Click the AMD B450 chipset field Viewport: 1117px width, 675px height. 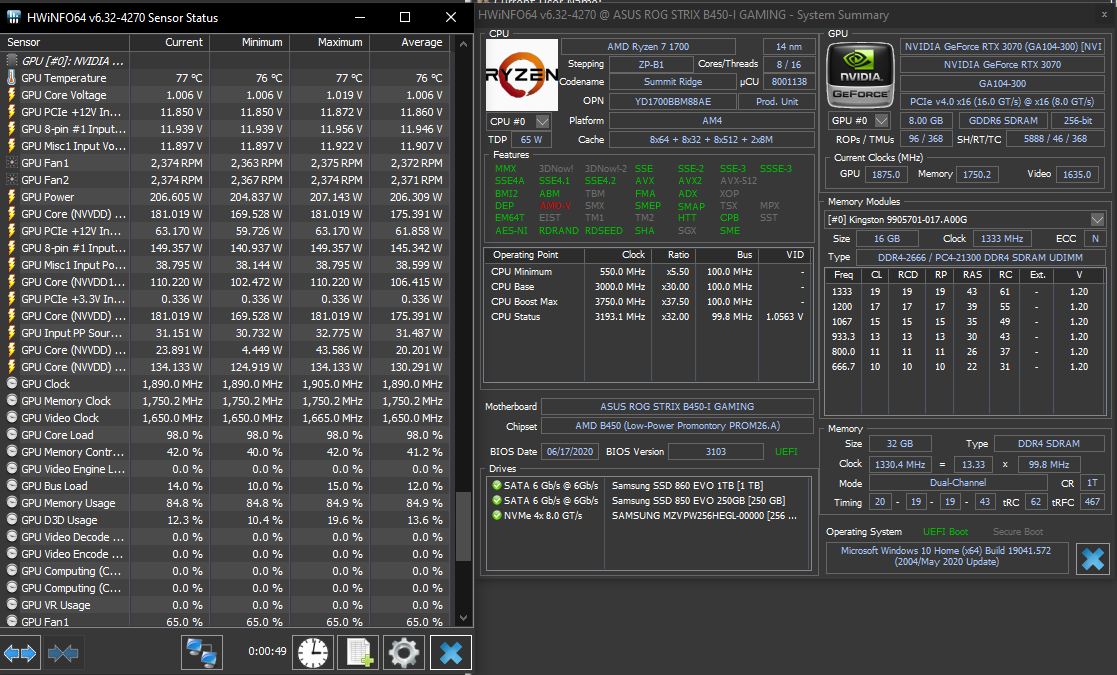click(x=677, y=426)
